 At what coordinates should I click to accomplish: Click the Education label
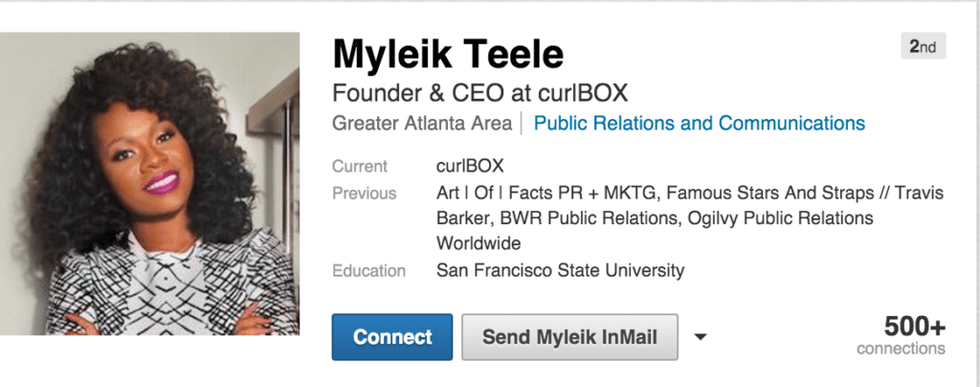[369, 271]
